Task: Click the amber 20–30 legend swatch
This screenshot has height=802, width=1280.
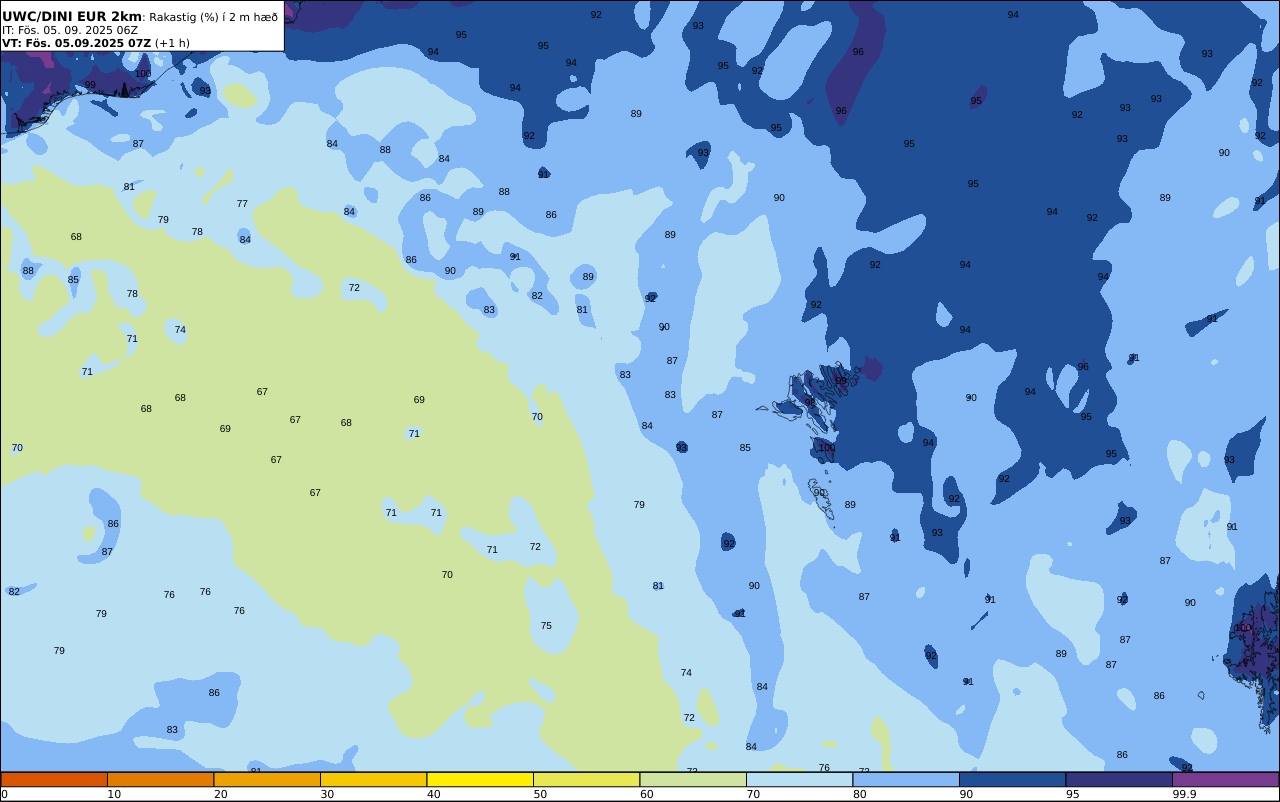Action: point(267,779)
